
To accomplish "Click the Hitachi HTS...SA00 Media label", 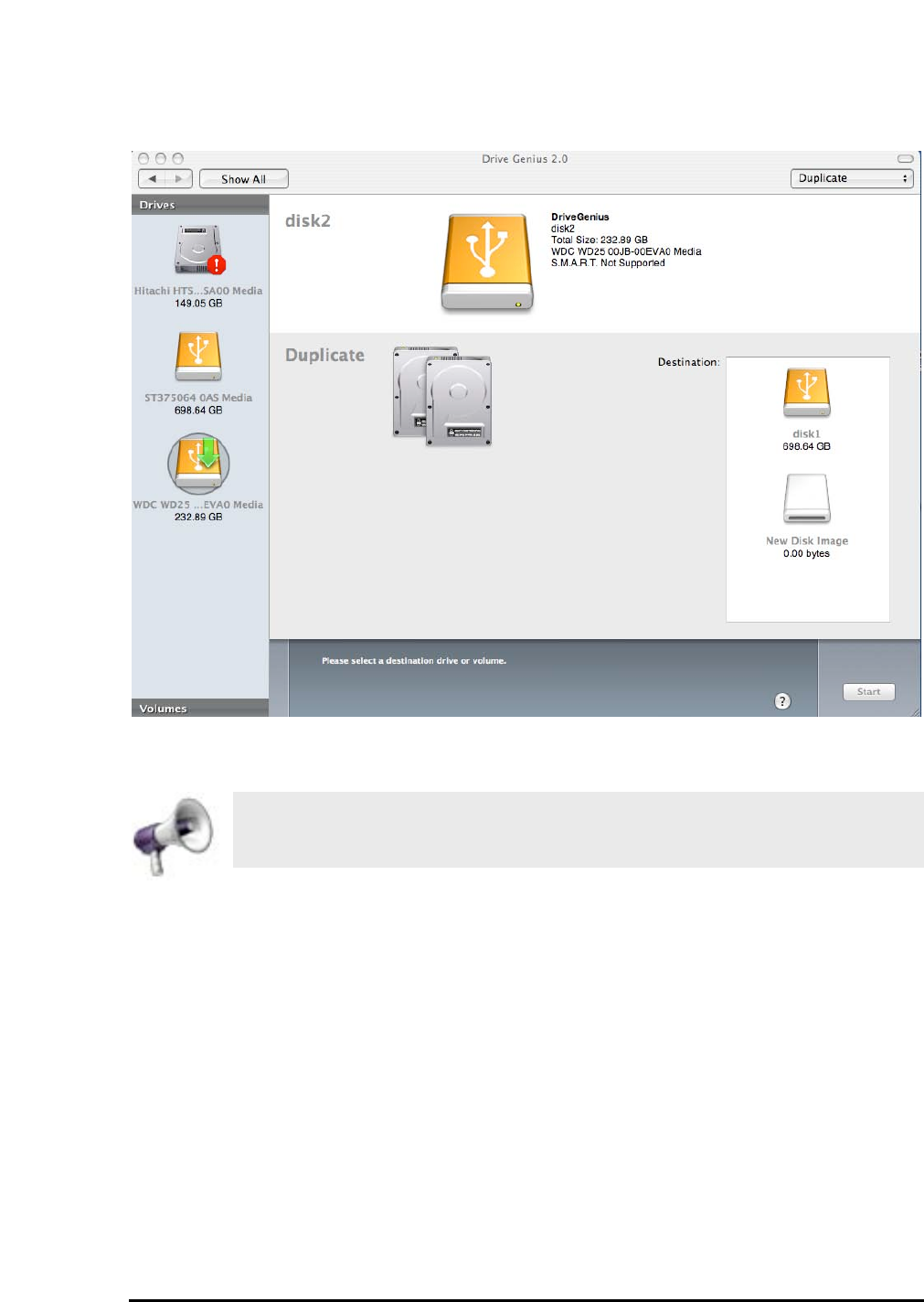I will pyautogui.click(x=198, y=291).
